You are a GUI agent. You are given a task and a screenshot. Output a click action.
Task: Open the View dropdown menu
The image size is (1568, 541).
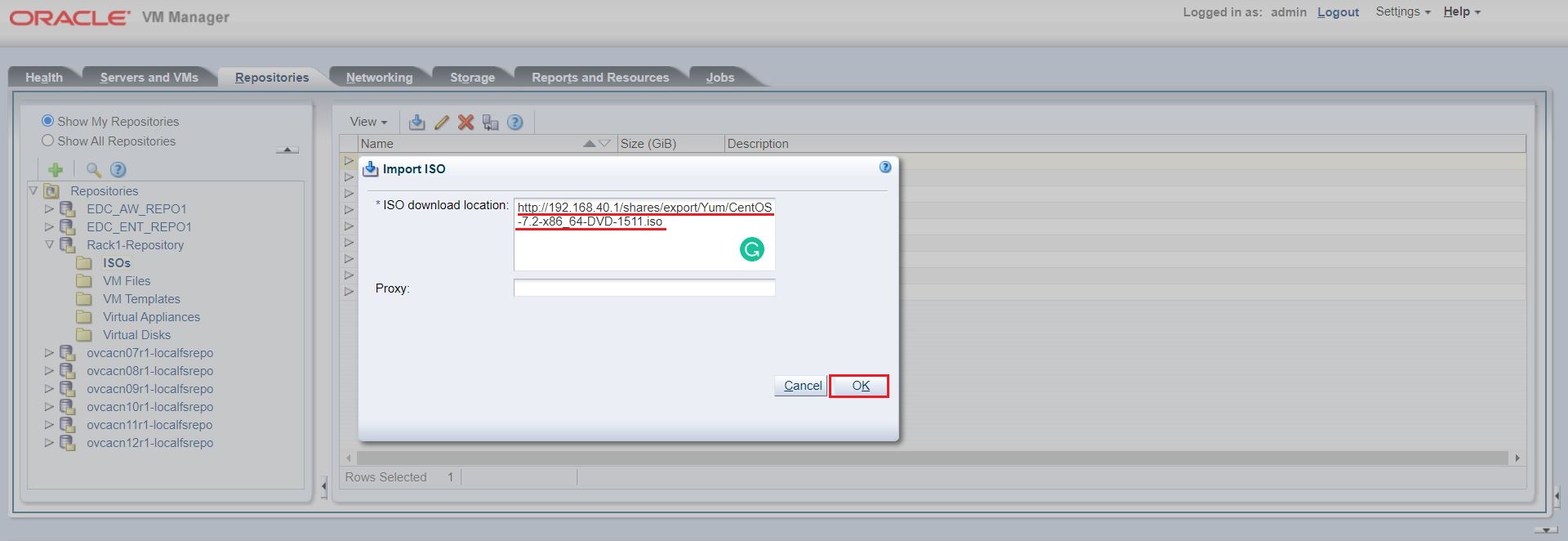[368, 122]
